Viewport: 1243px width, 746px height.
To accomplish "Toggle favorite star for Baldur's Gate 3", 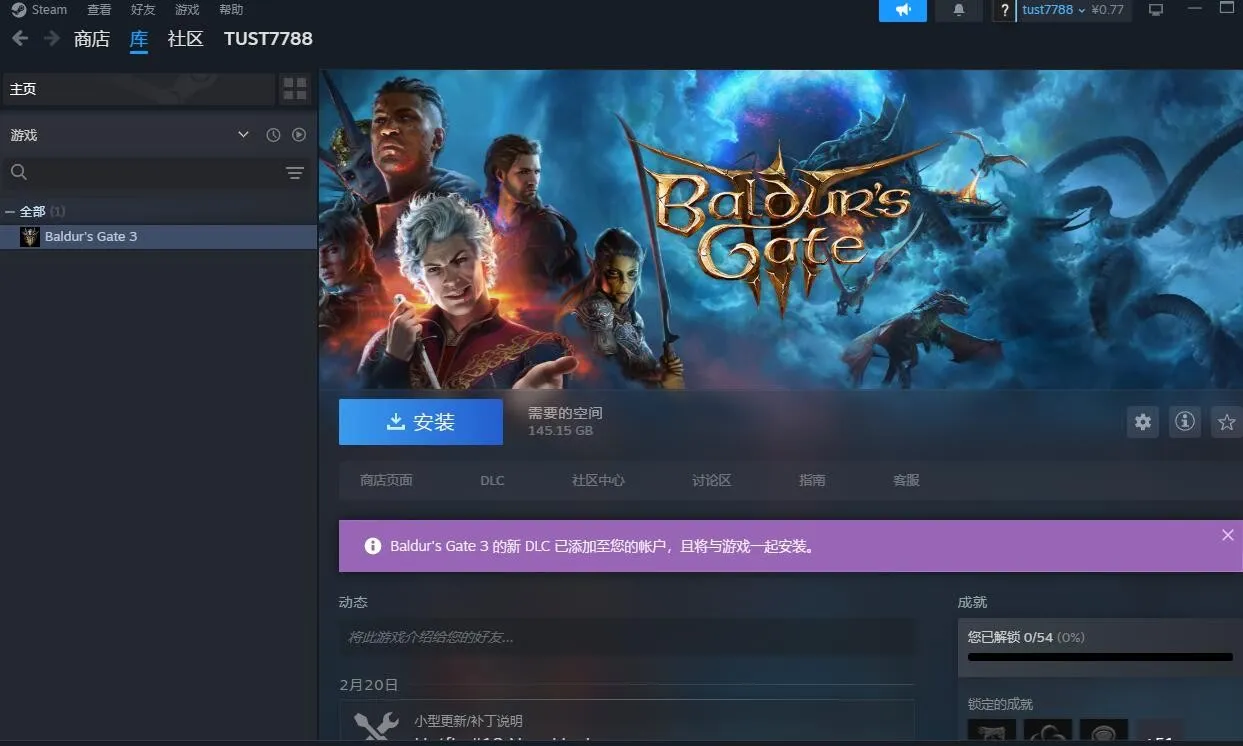I will coord(1227,422).
